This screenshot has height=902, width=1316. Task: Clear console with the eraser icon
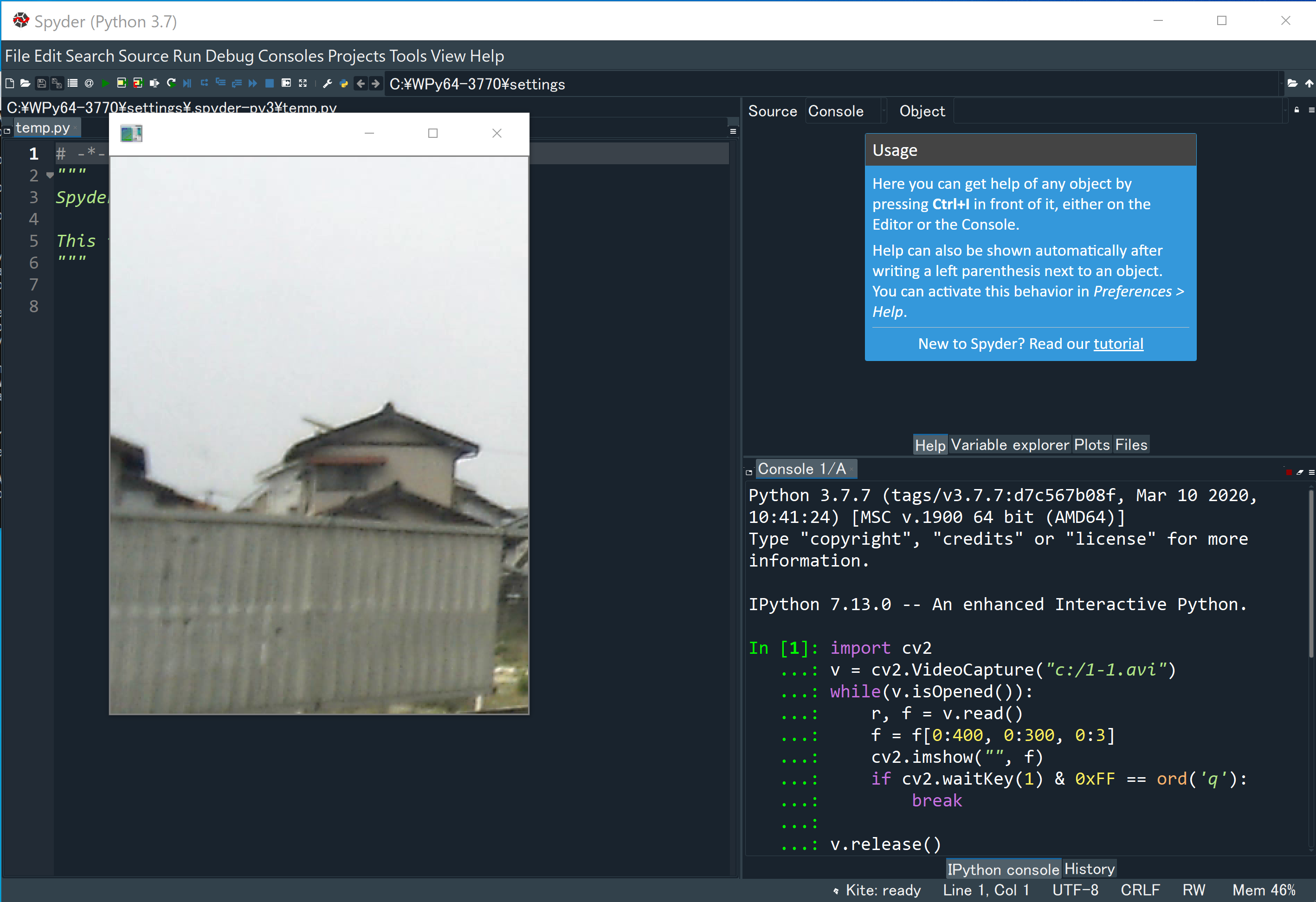tap(1300, 472)
